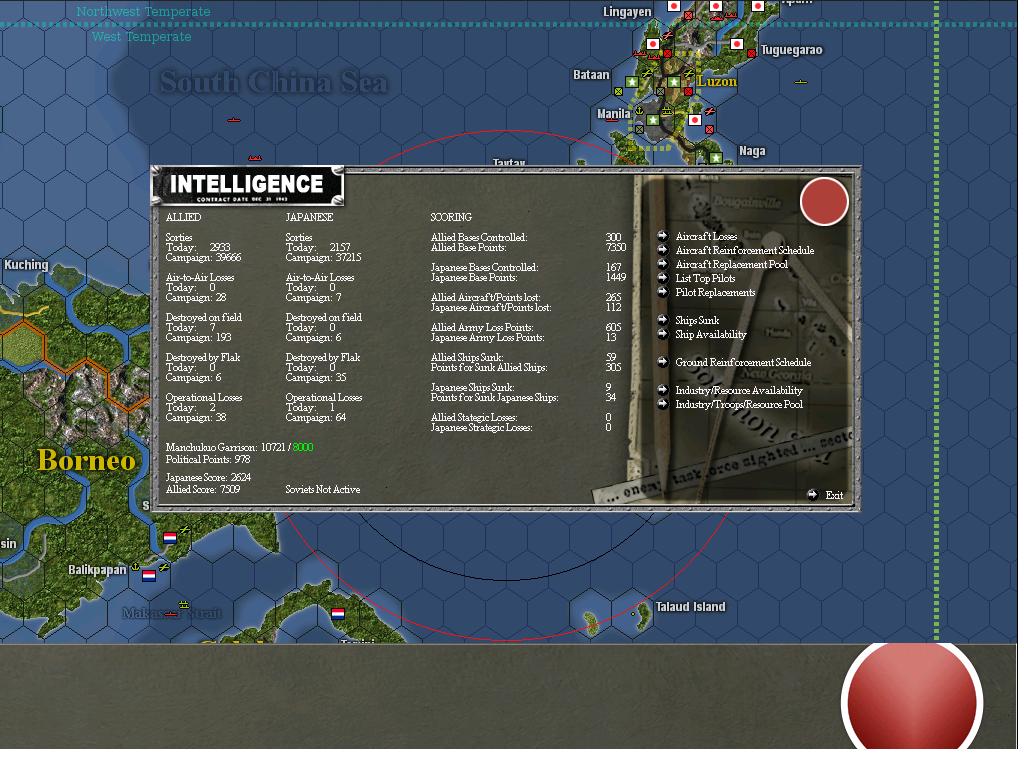Image resolution: width=1024 pixels, height=768 pixels.
Task: Click the Bataan map label
Action: (591, 74)
